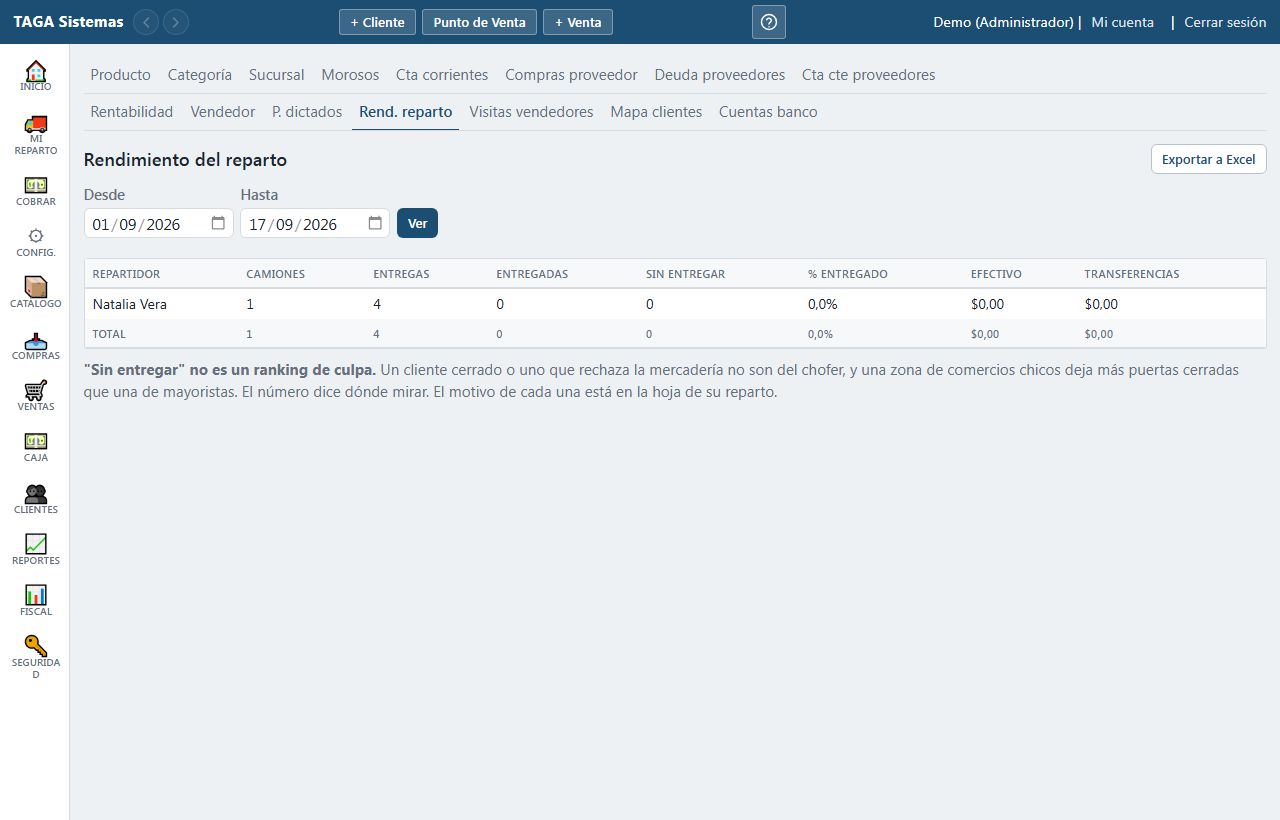This screenshot has width=1280, height=820.
Task: Click the Desde date input field
Action: [159, 223]
